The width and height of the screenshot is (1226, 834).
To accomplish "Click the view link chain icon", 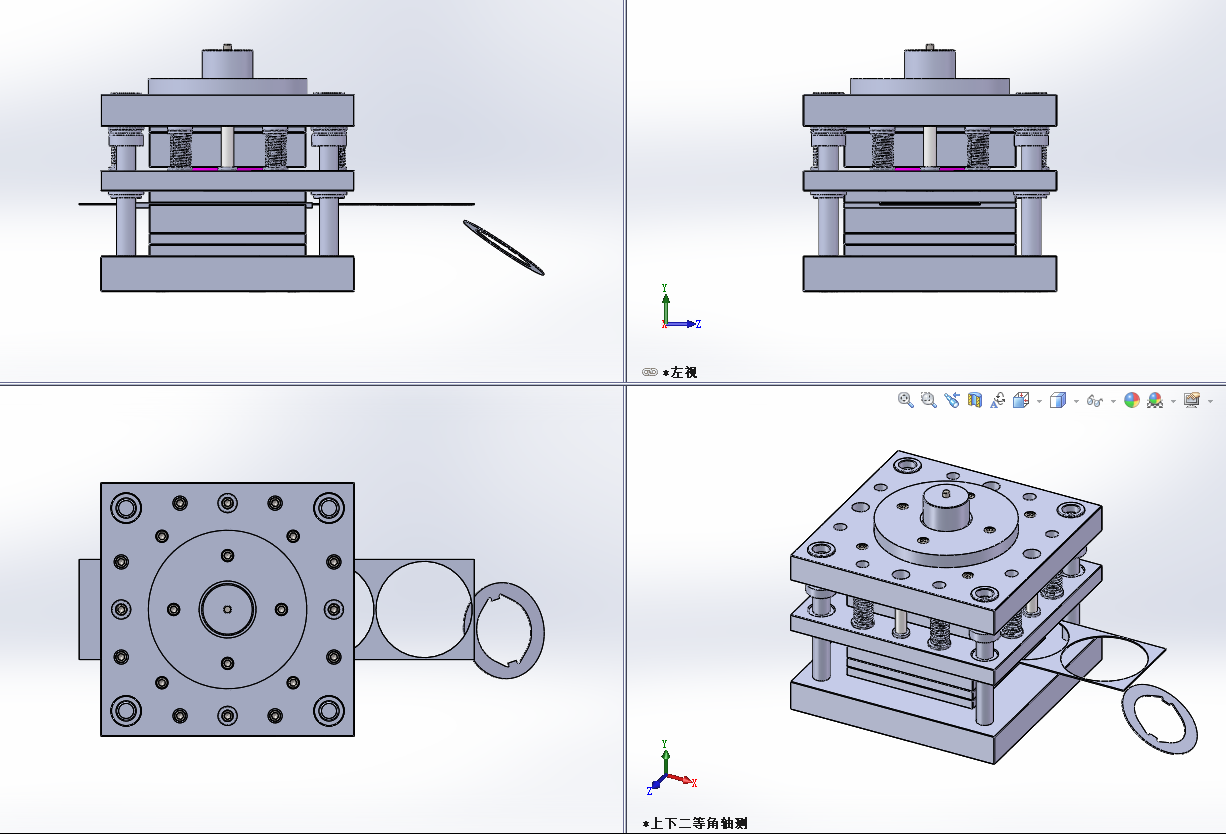I will (x=649, y=372).
